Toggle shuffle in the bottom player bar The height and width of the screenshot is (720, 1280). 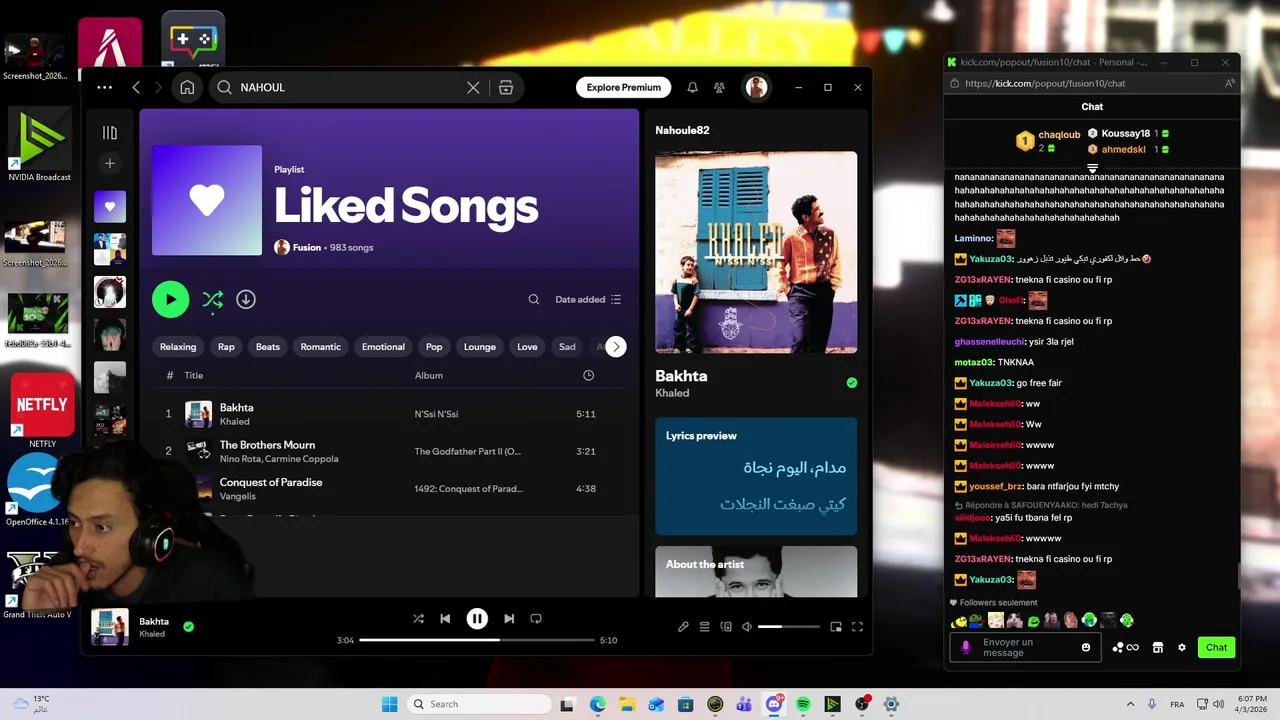click(418, 619)
